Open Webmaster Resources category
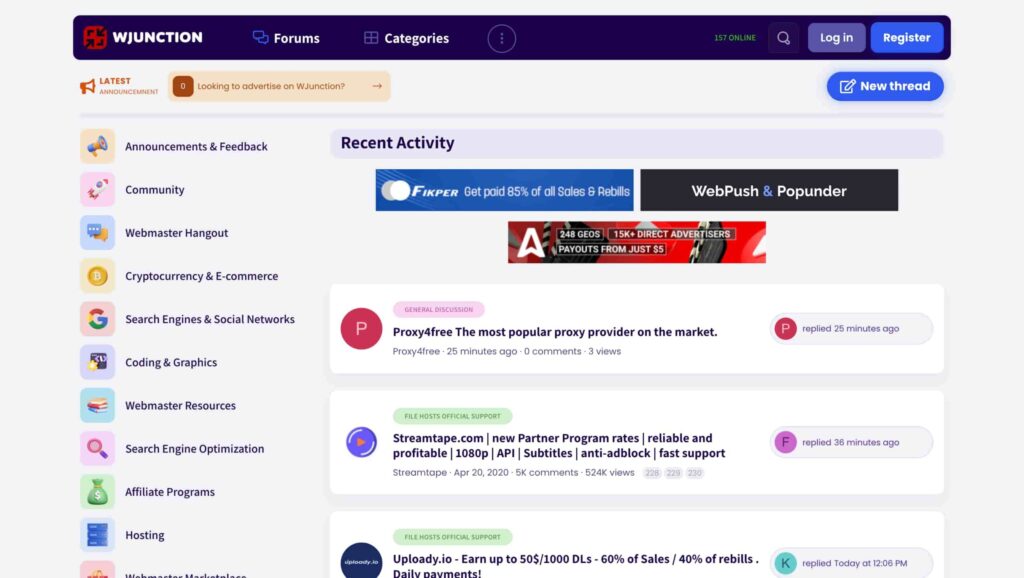 pos(180,405)
